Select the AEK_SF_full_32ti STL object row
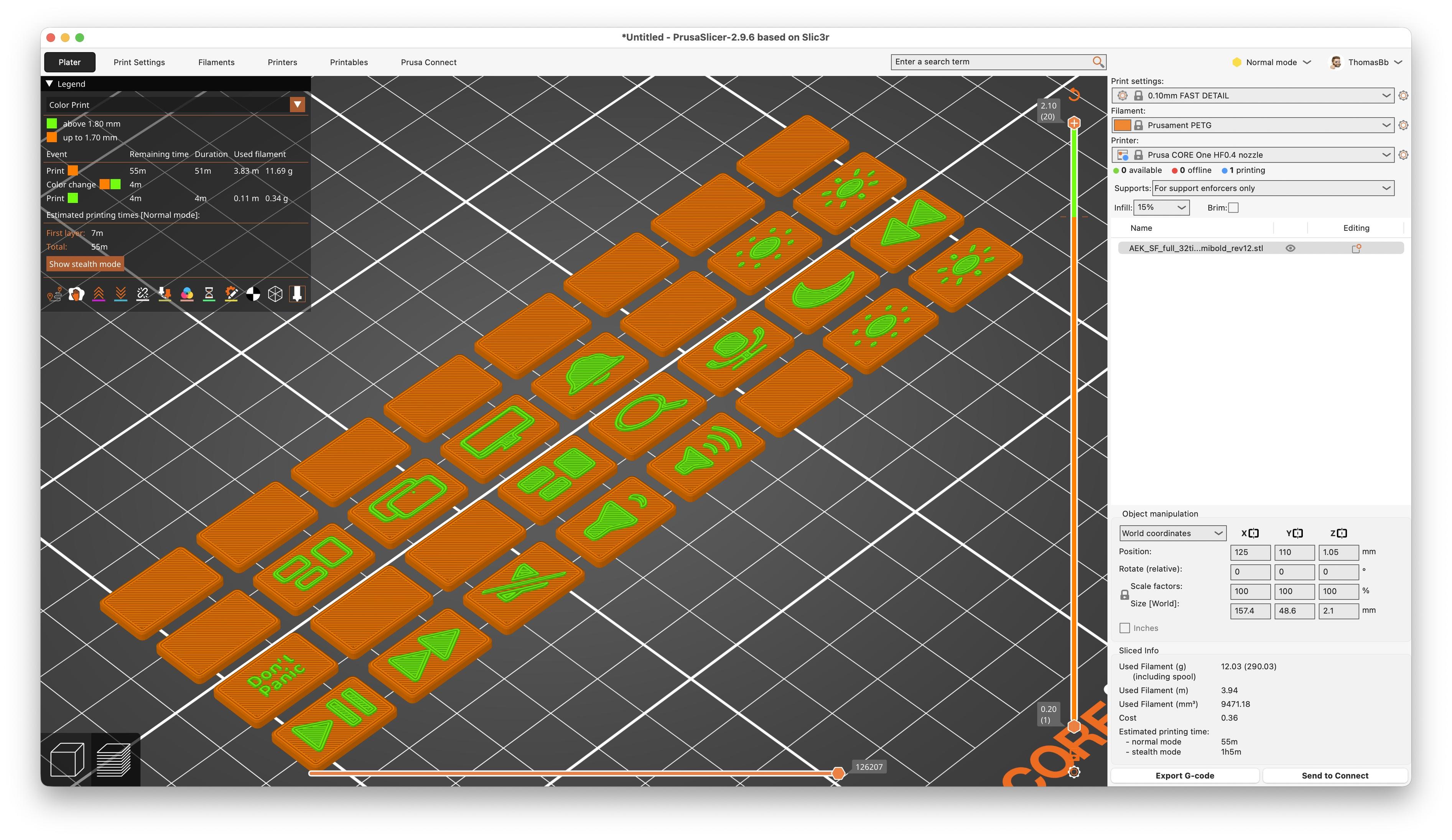1452x840 pixels. [x=1260, y=248]
